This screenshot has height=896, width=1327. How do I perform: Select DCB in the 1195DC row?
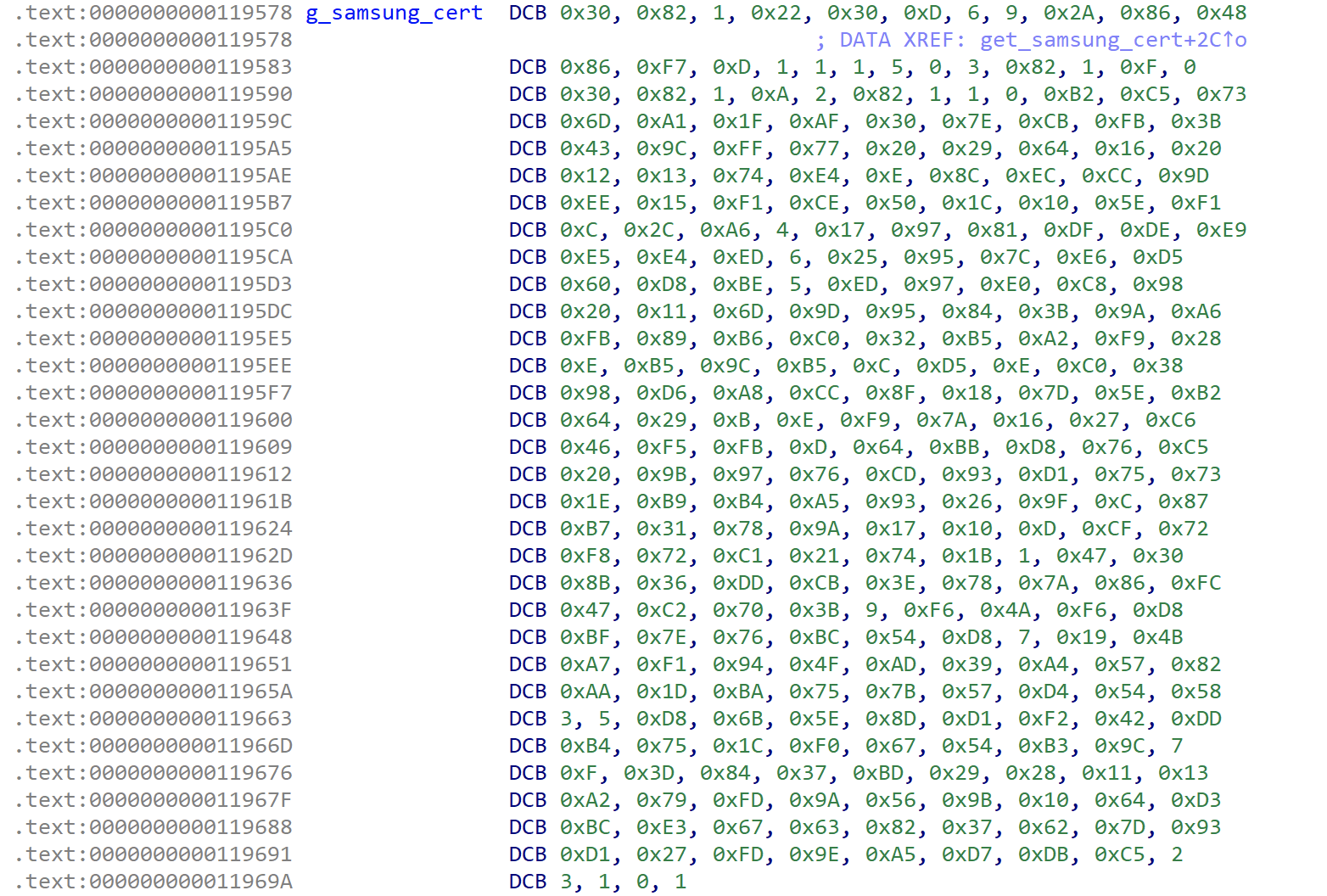[x=528, y=311]
